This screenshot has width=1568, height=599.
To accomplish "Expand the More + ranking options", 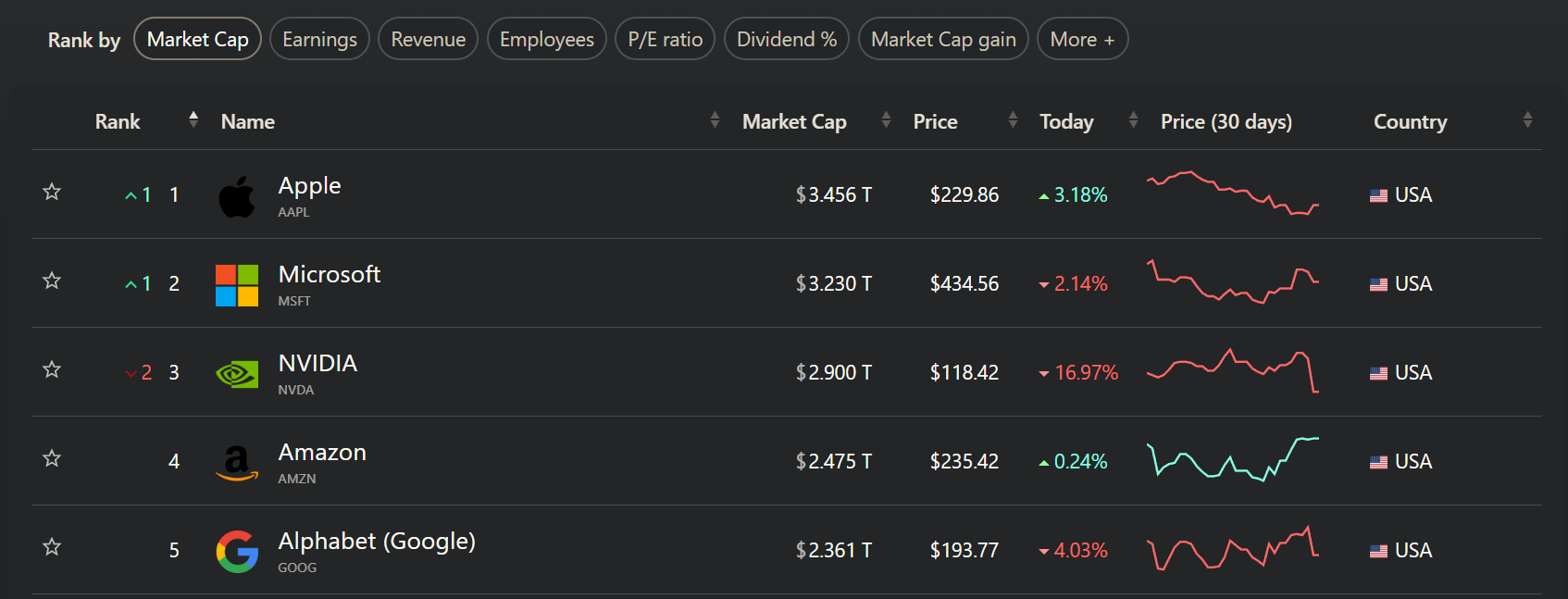I will click(1083, 39).
